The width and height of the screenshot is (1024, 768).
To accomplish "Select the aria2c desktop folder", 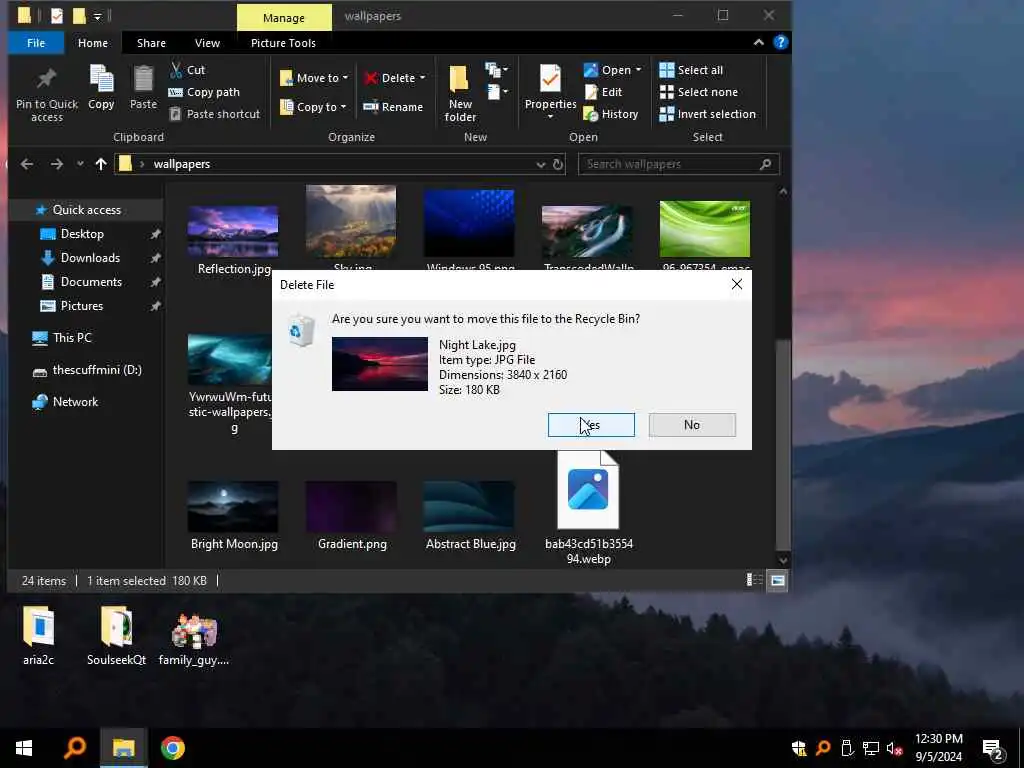I will [x=39, y=635].
